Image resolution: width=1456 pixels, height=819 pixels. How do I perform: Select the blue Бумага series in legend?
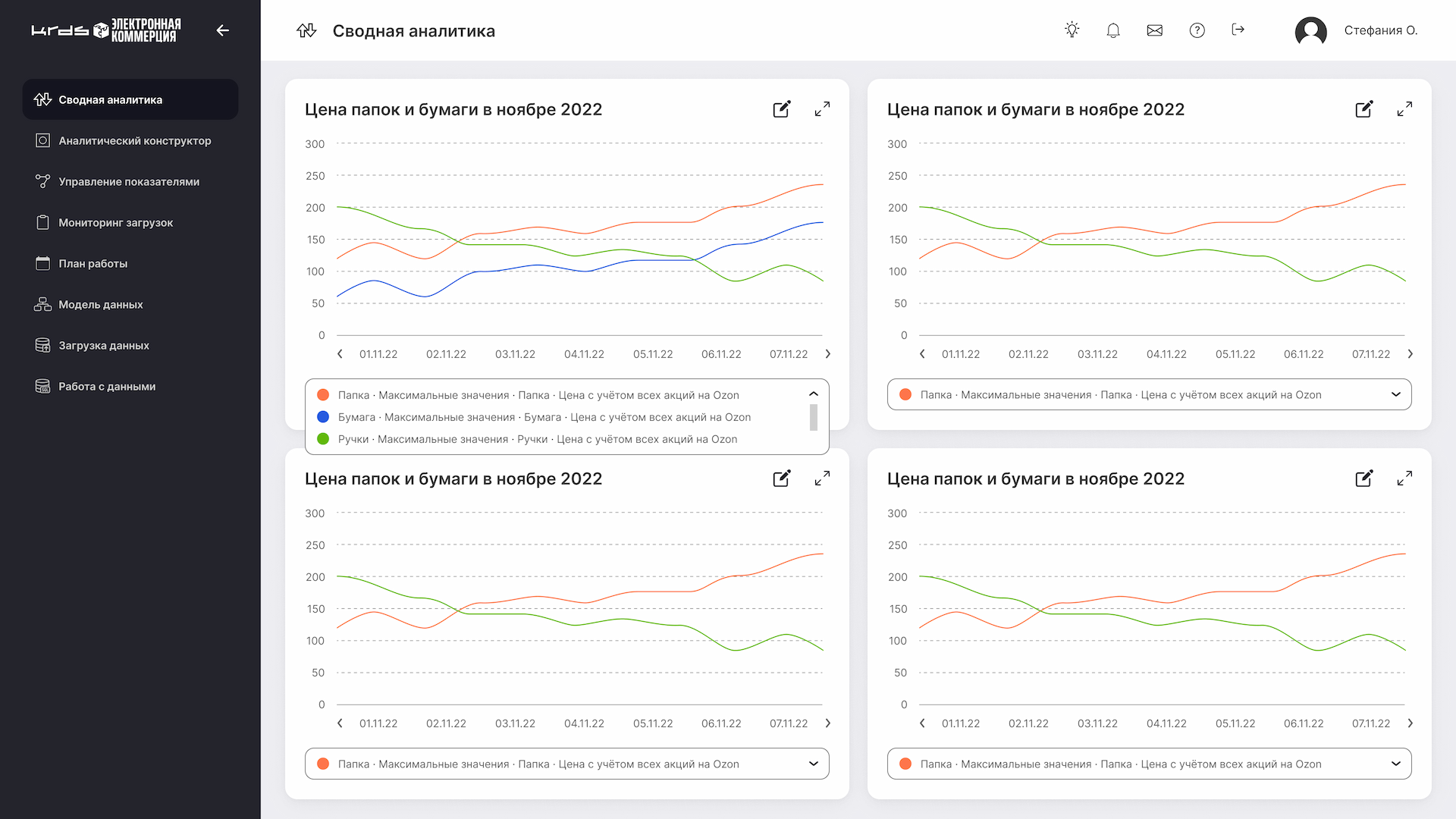pyautogui.click(x=543, y=417)
